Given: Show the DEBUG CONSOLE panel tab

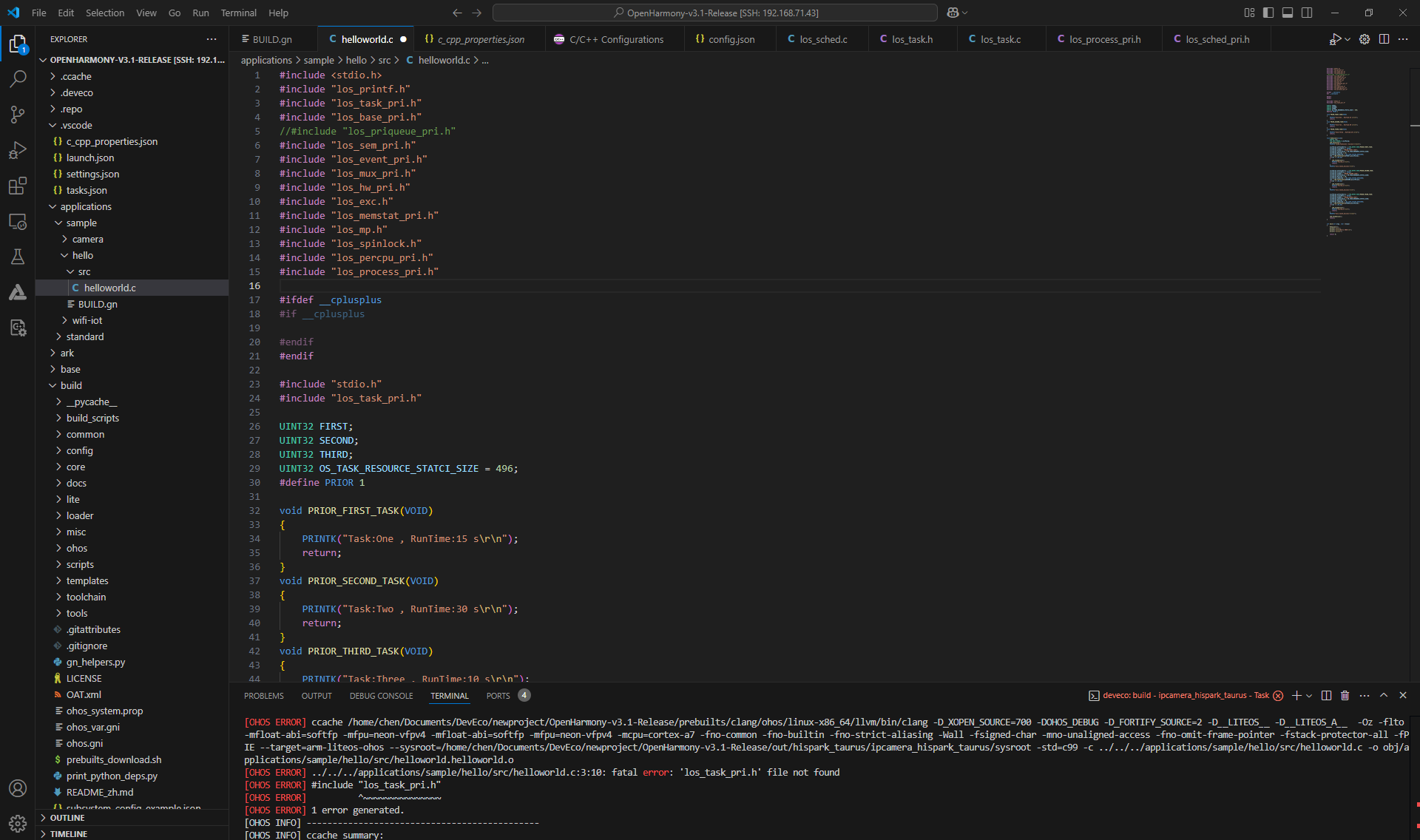Looking at the screenshot, I should point(381,696).
